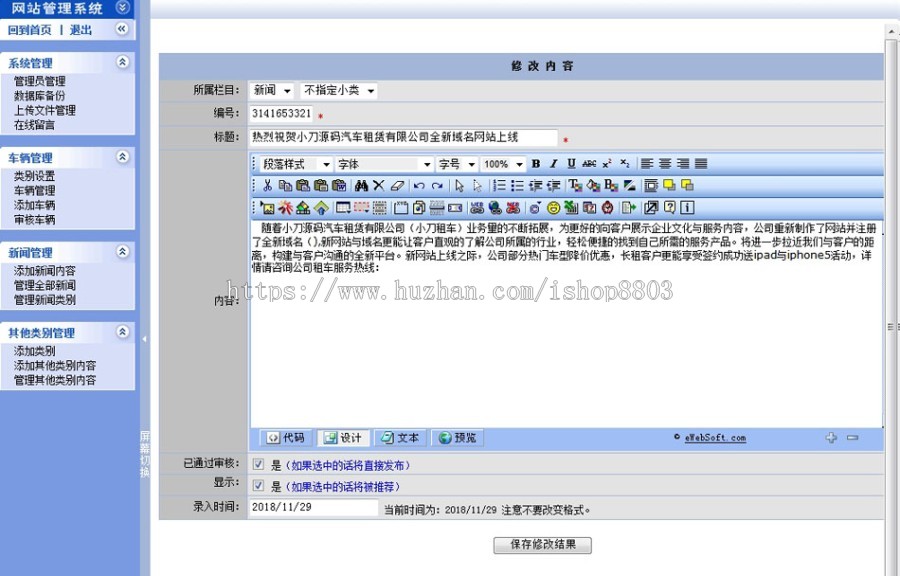
Task: Apply strikethrough (ABC) formatting
Action: pos(589,164)
